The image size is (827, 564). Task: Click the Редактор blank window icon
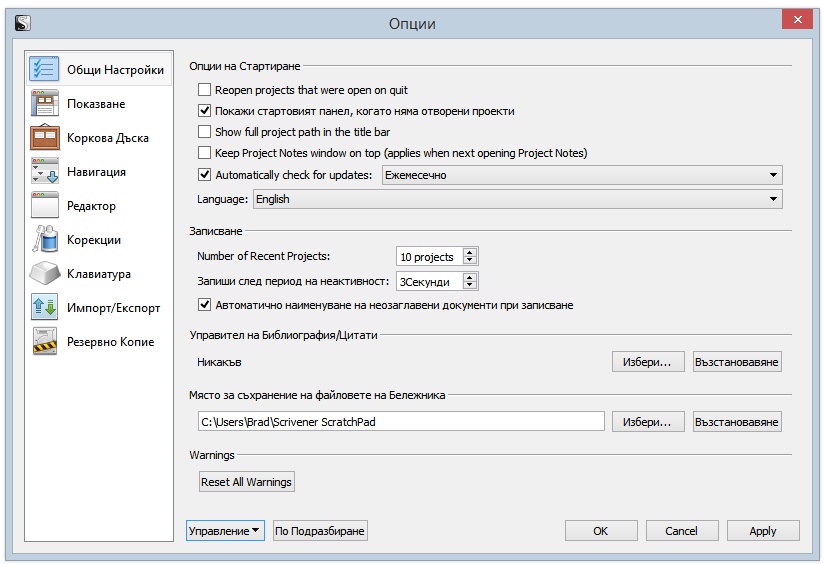pos(46,206)
